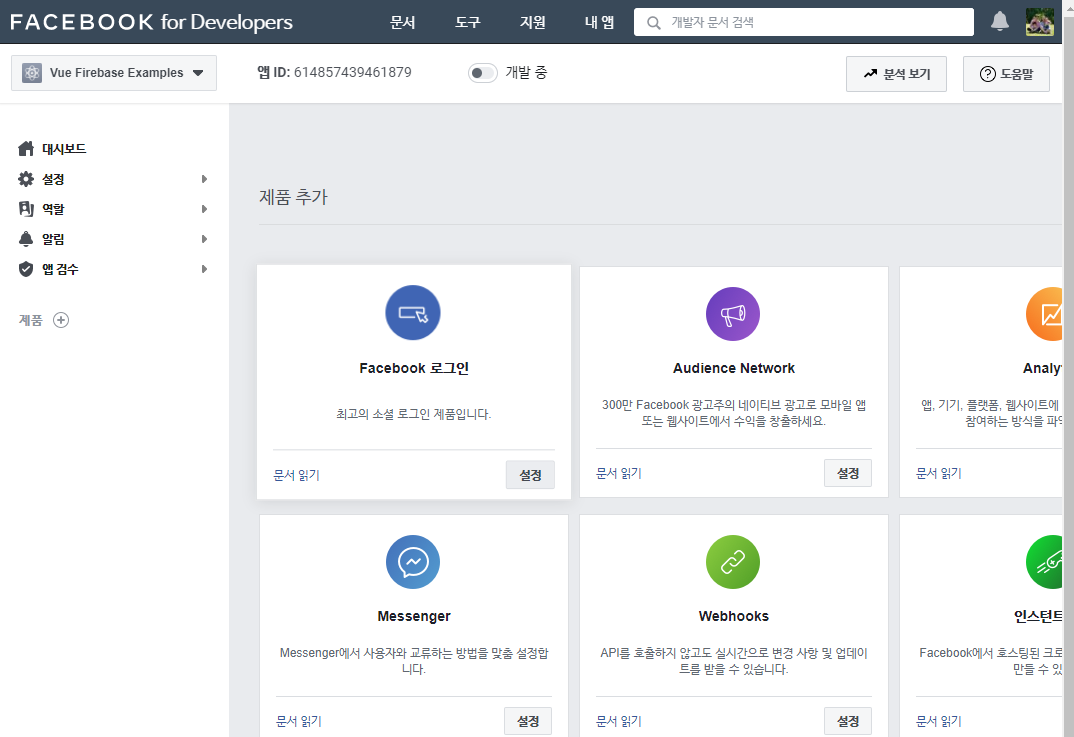The width and height of the screenshot is (1074, 737).
Task: Select 앱 검수 in the sidebar
Action: click(x=60, y=269)
